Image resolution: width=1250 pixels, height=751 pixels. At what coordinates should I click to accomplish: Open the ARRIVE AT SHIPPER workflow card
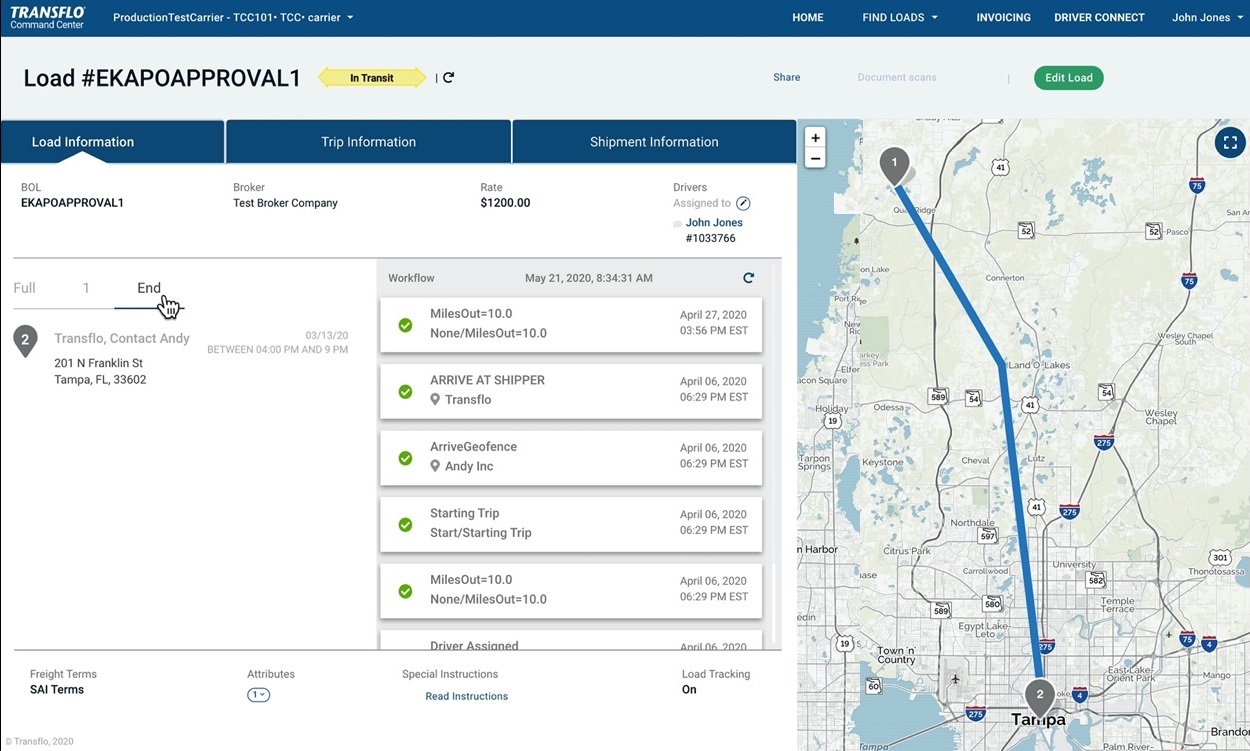click(x=571, y=390)
